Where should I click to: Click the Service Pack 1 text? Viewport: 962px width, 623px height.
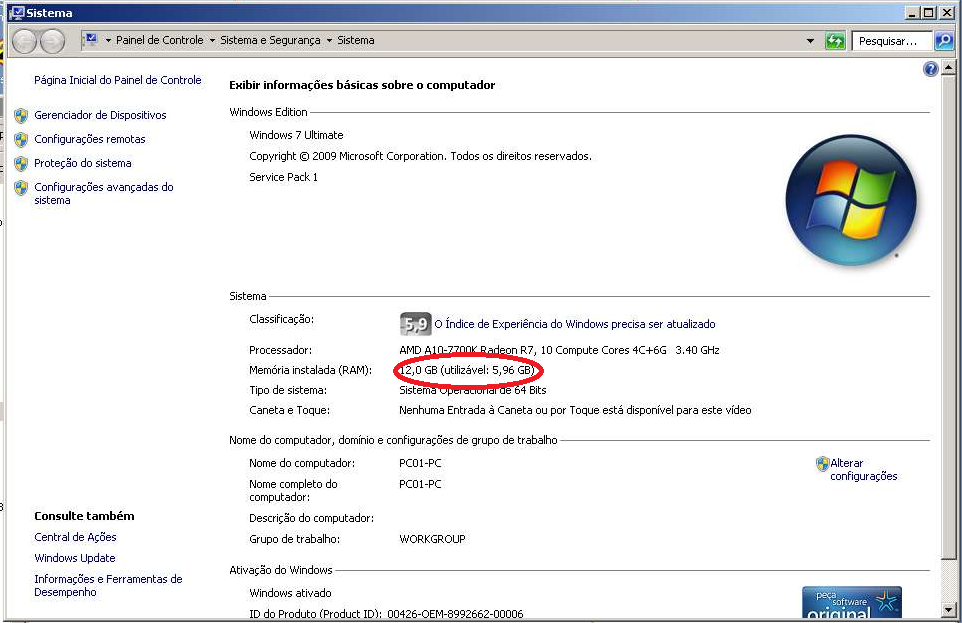tap(283, 177)
